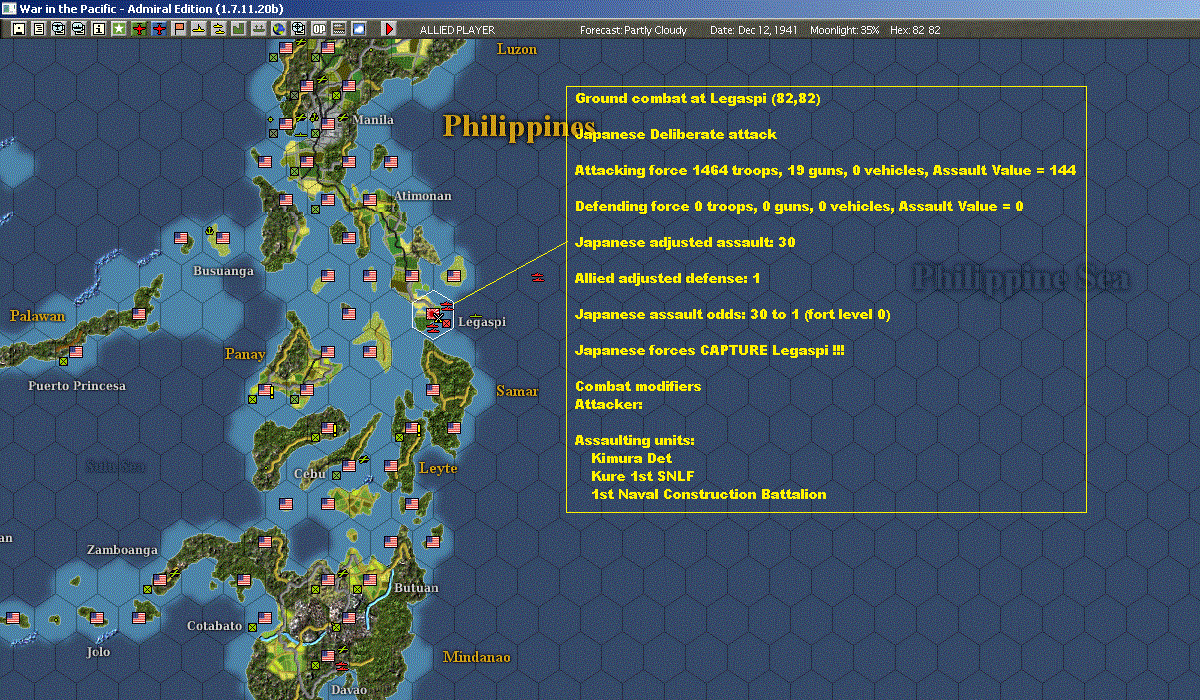The image size is (1200, 700).
Task: Click the ALLIED PLAYER status text
Action: 457,30
